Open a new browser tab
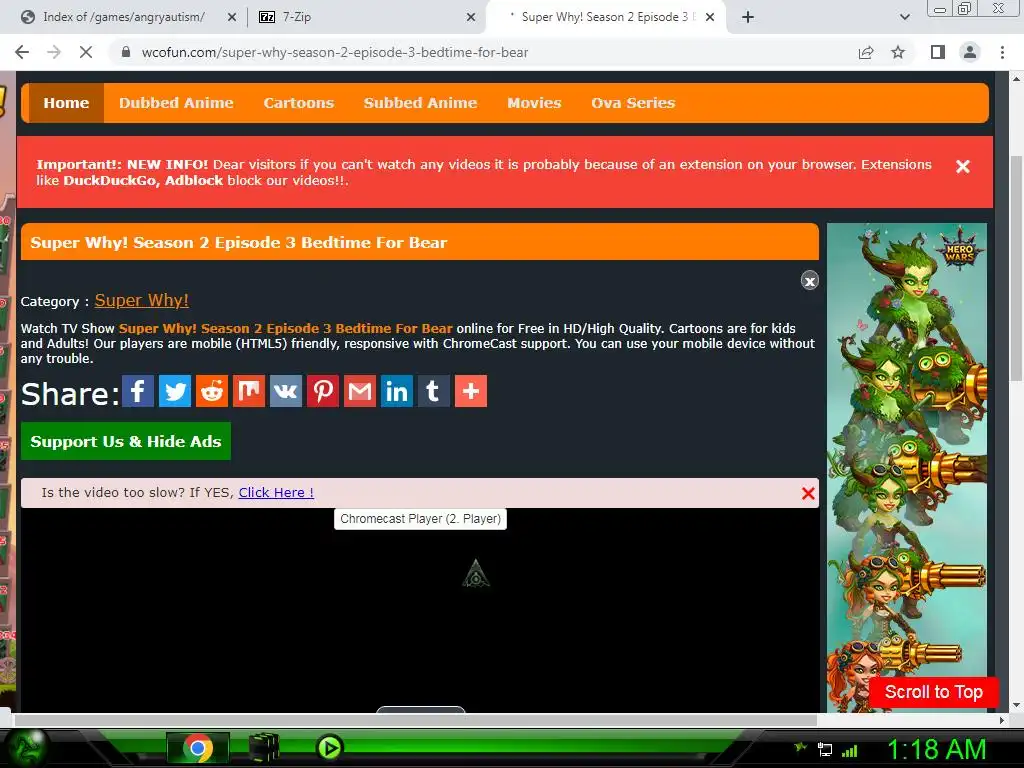This screenshot has width=1024, height=768. coord(748,17)
